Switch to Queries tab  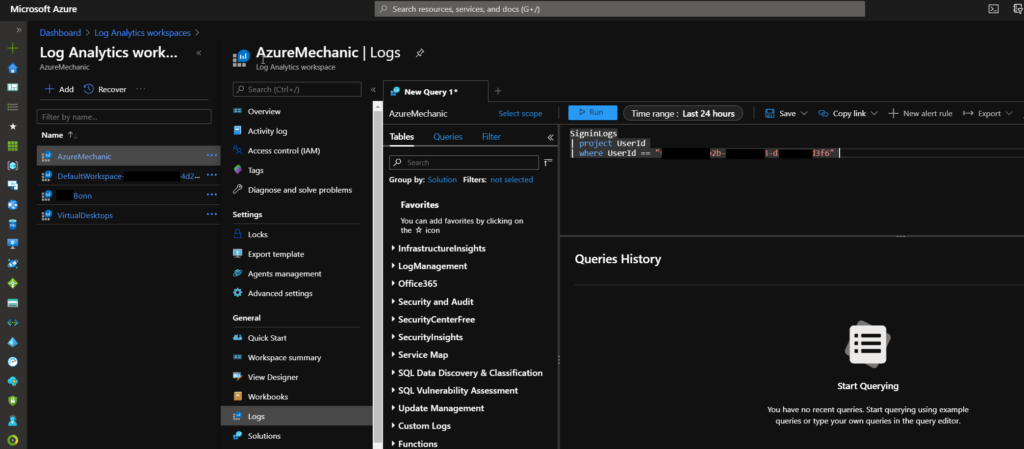pos(447,137)
